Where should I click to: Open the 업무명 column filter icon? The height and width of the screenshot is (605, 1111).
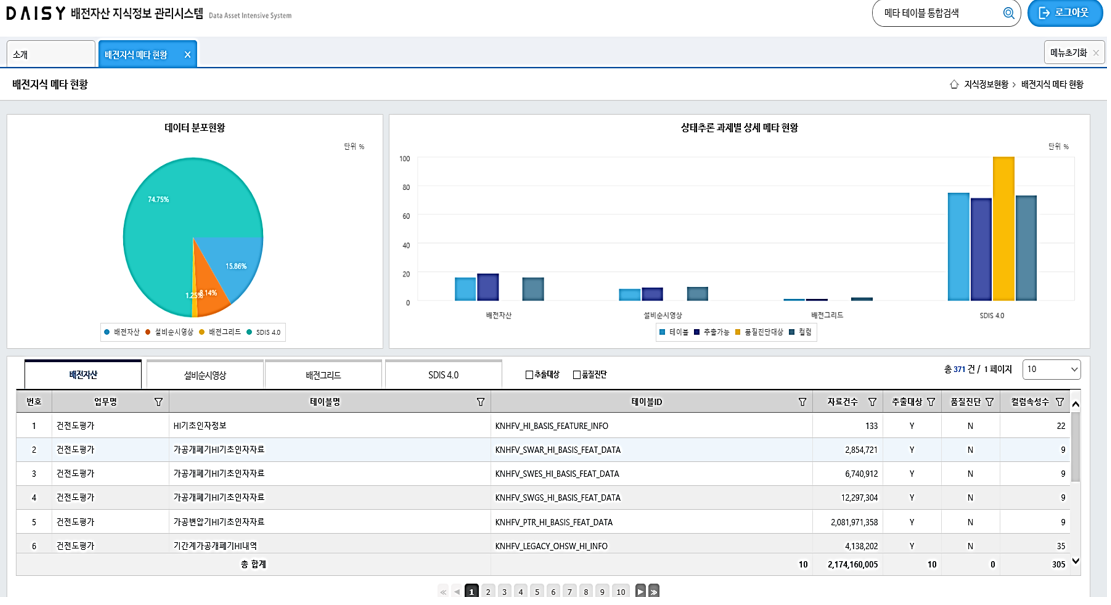158,402
